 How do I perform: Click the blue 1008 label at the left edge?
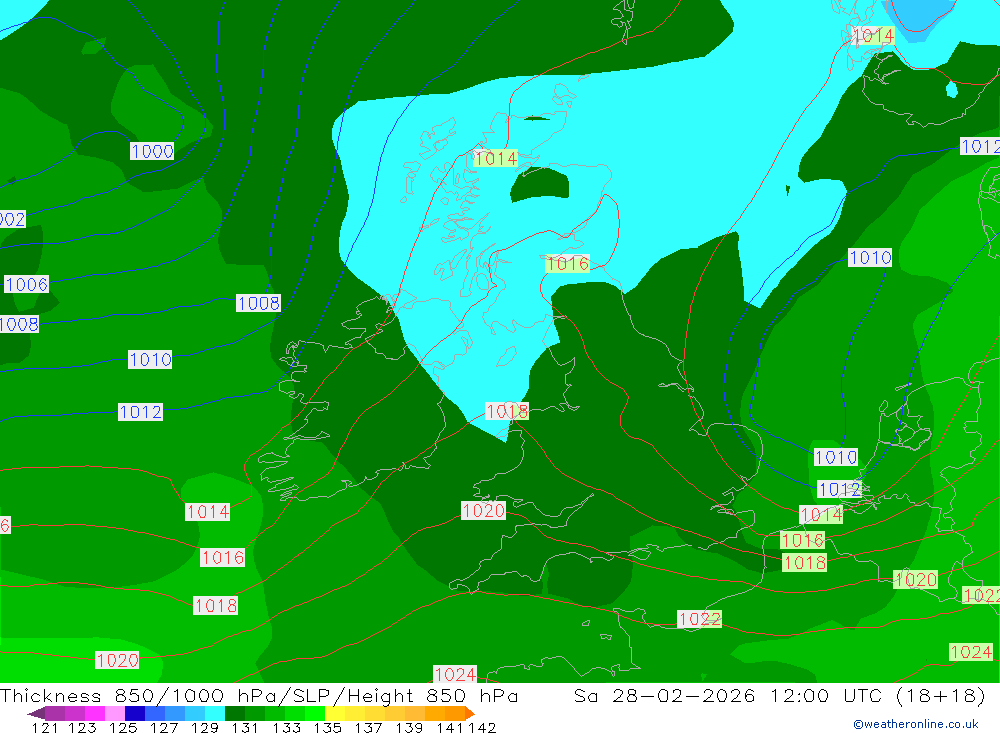[x=18, y=324]
